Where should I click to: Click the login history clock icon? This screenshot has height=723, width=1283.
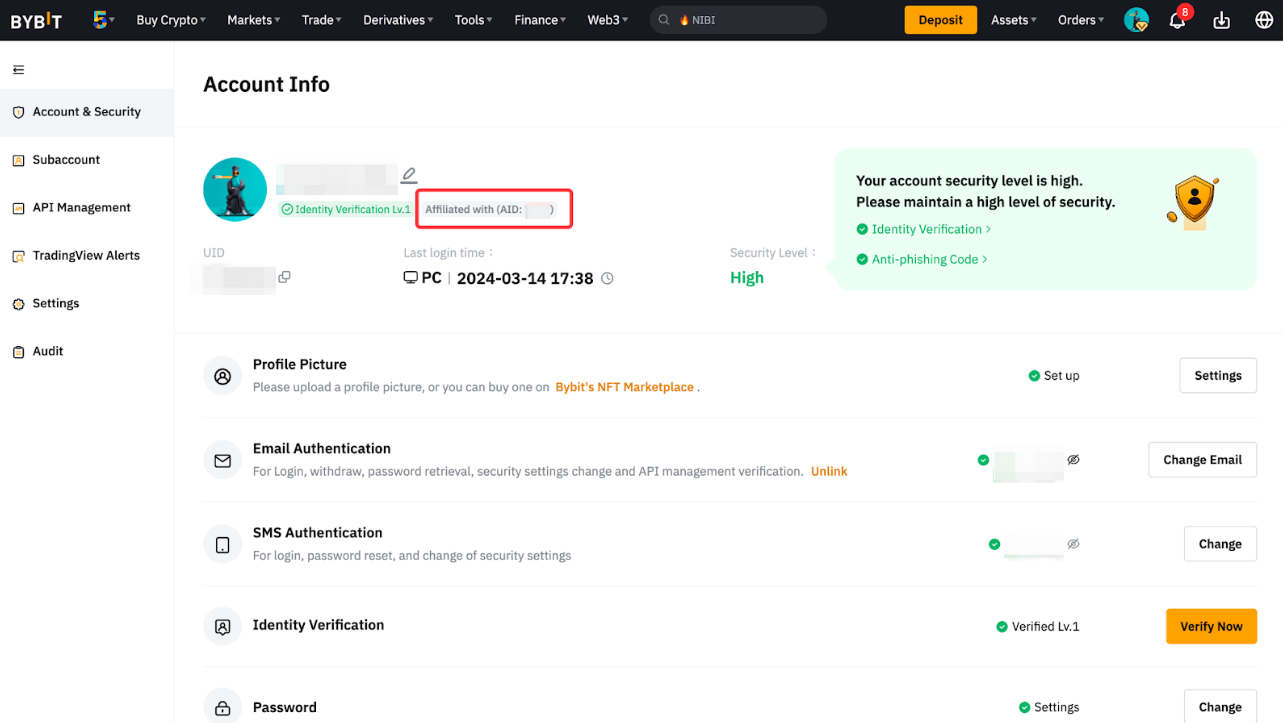(607, 278)
